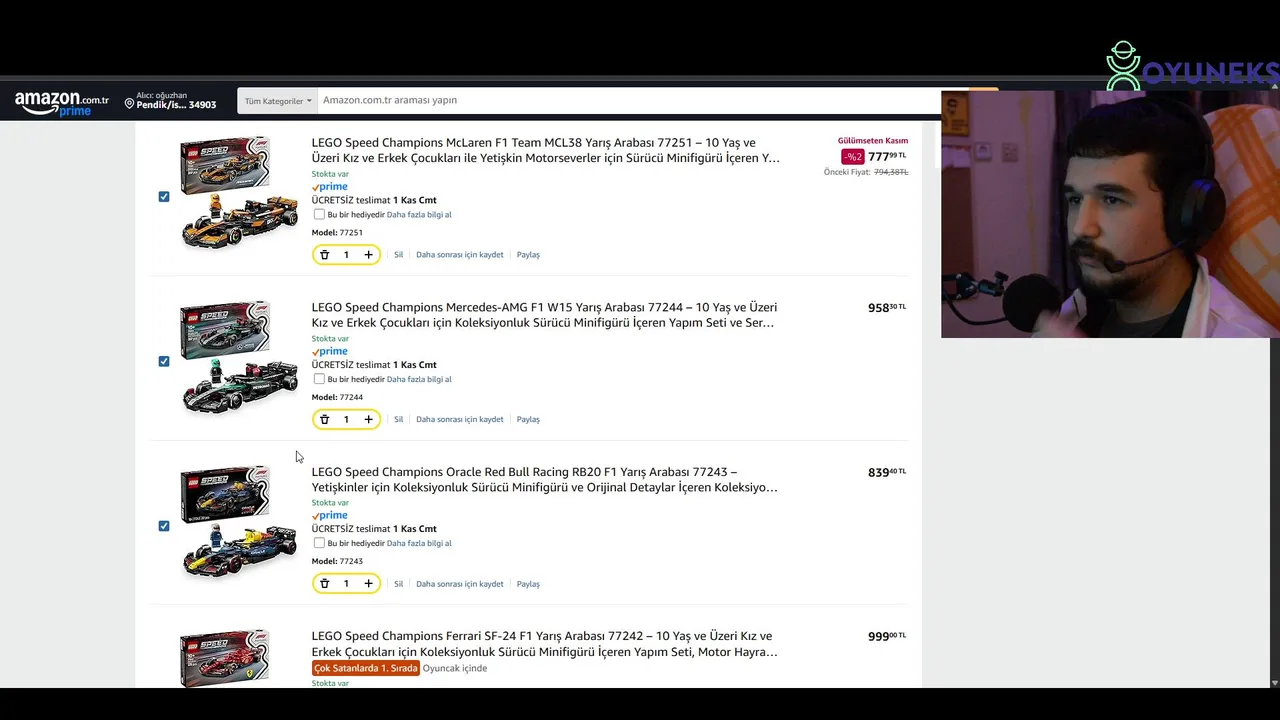
Task: Click trash icon for Mercedes-AMG W15 item
Action: [x=324, y=420]
